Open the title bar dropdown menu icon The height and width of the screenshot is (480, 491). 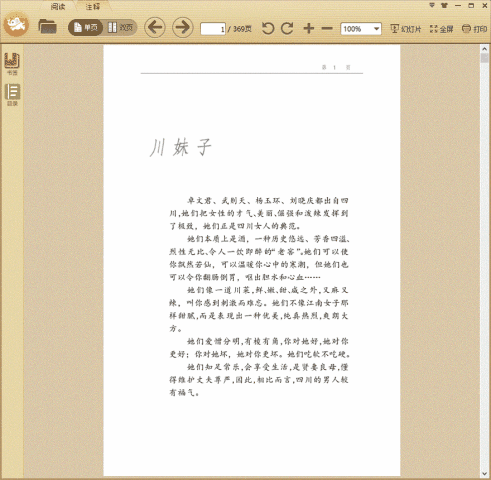(x=432, y=5)
